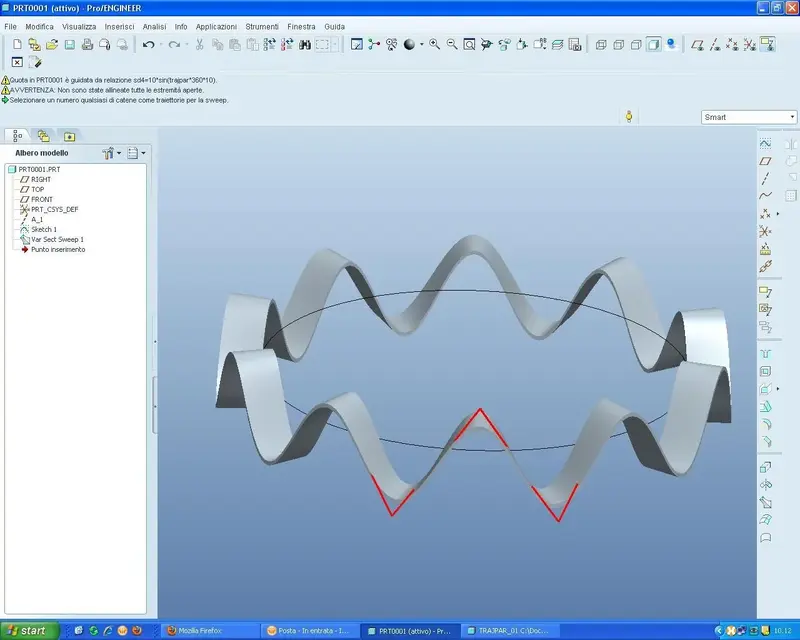Click the binoculars find tool

click(x=305, y=44)
